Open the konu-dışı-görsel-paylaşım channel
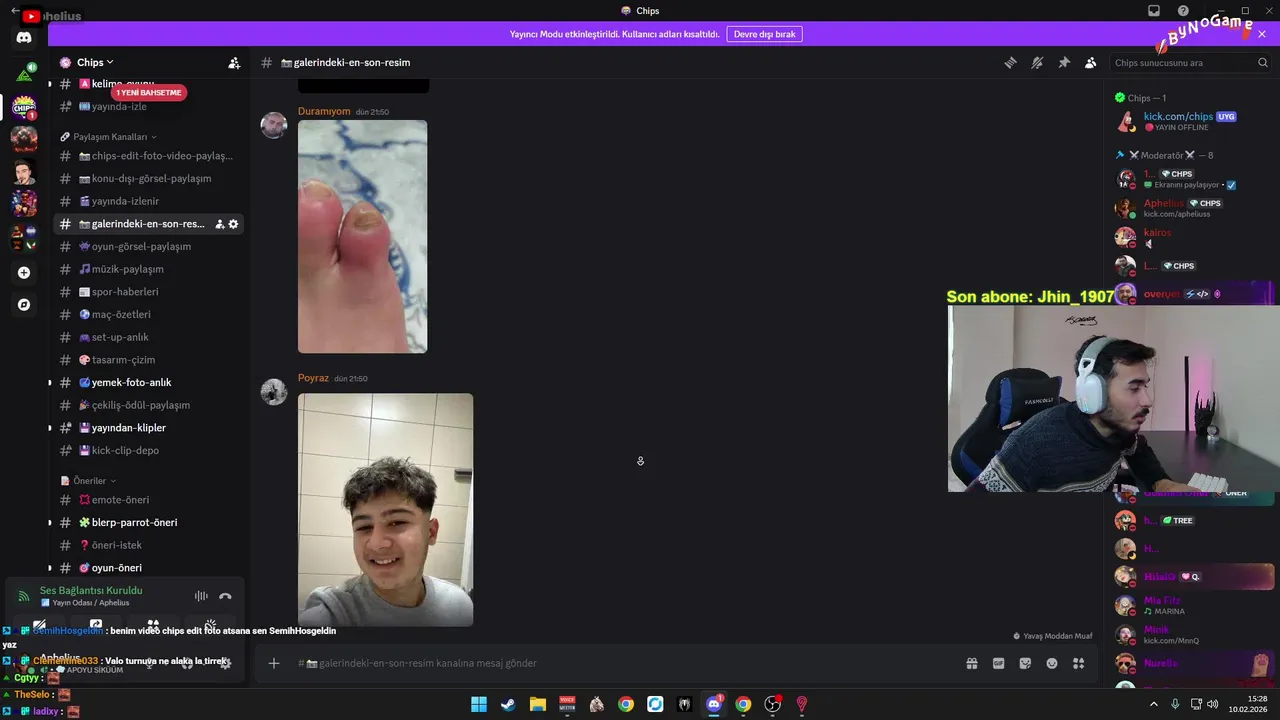This screenshot has height=720, width=1280. [x=148, y=178]
